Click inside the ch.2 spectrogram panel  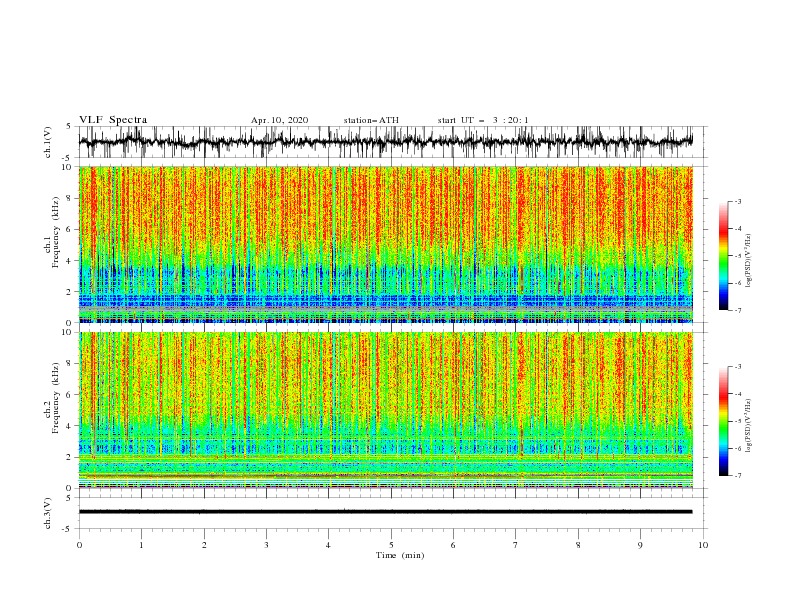[x=386, y=410]
